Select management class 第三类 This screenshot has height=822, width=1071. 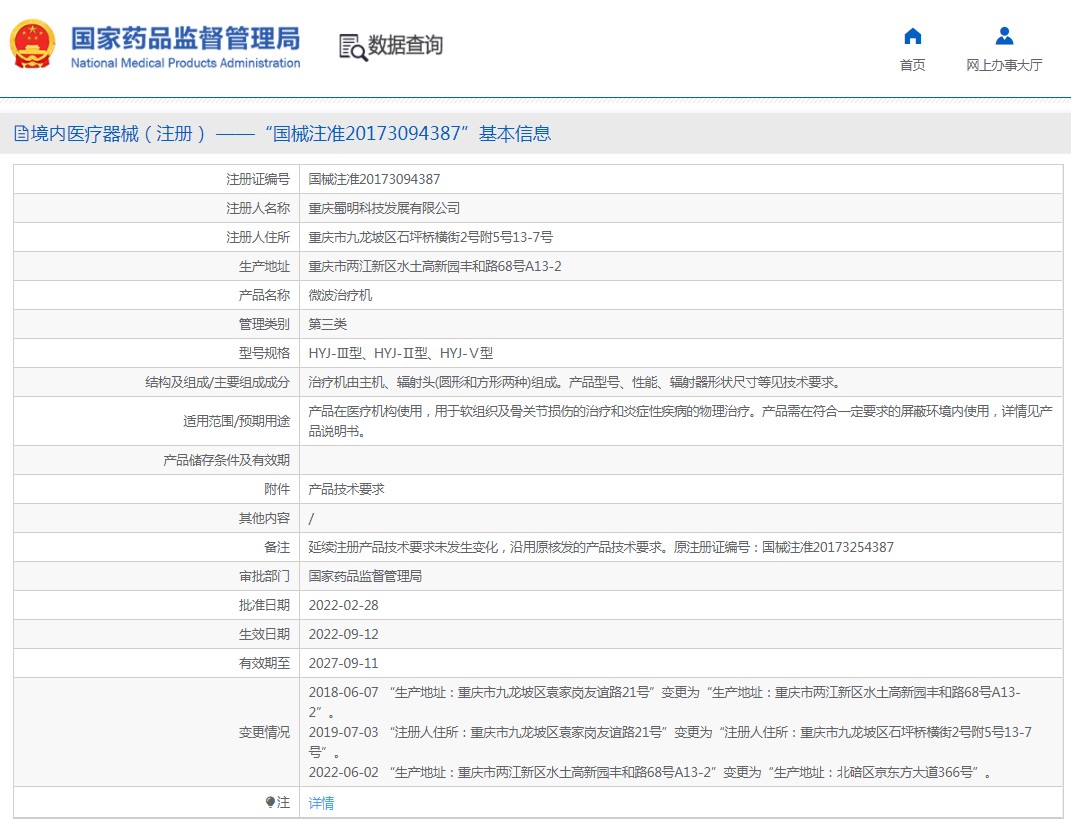327,324
